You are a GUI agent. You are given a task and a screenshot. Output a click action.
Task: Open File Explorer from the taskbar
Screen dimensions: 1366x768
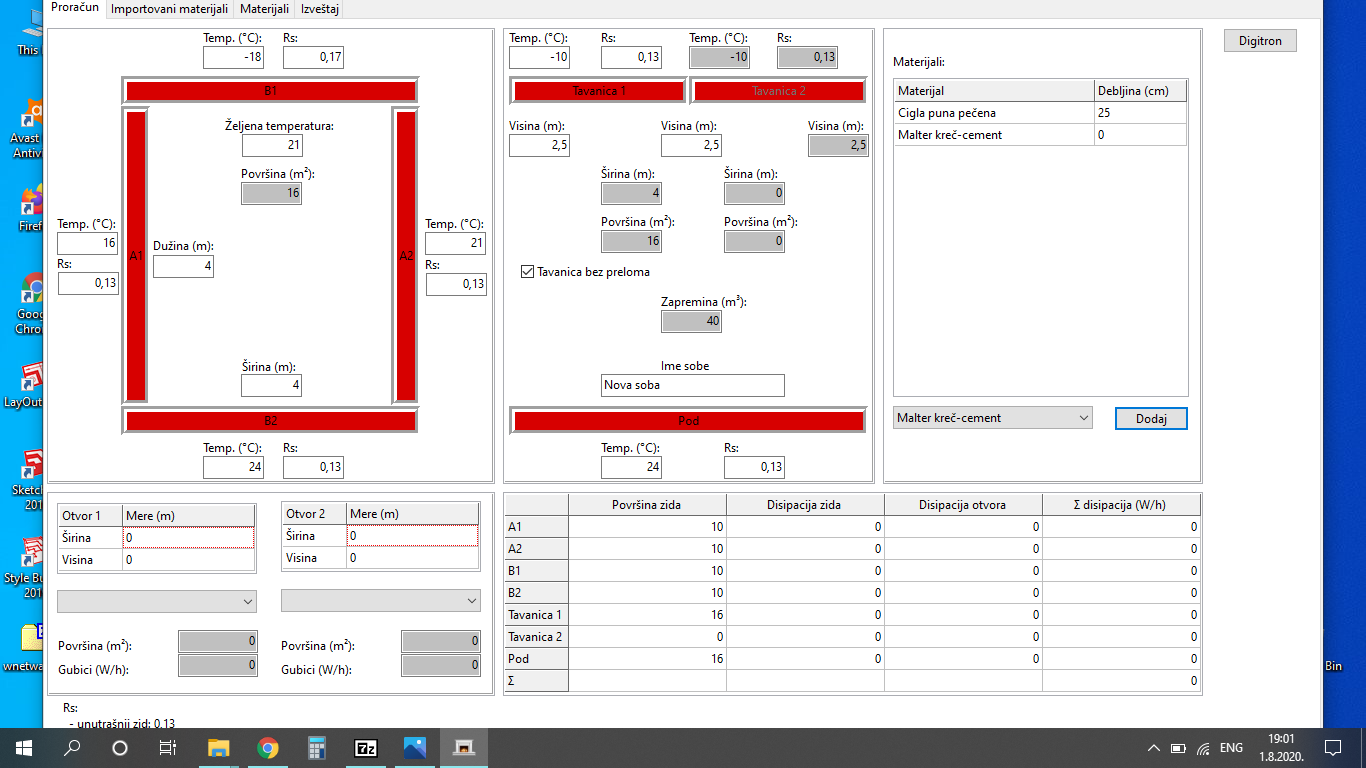point(218,747)
